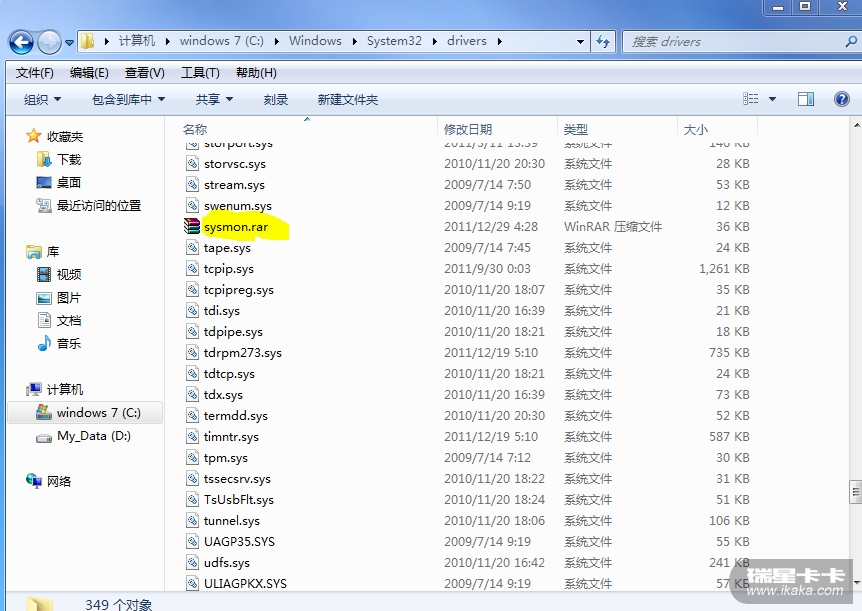Open the 查看(V) menu

[145, 73]
